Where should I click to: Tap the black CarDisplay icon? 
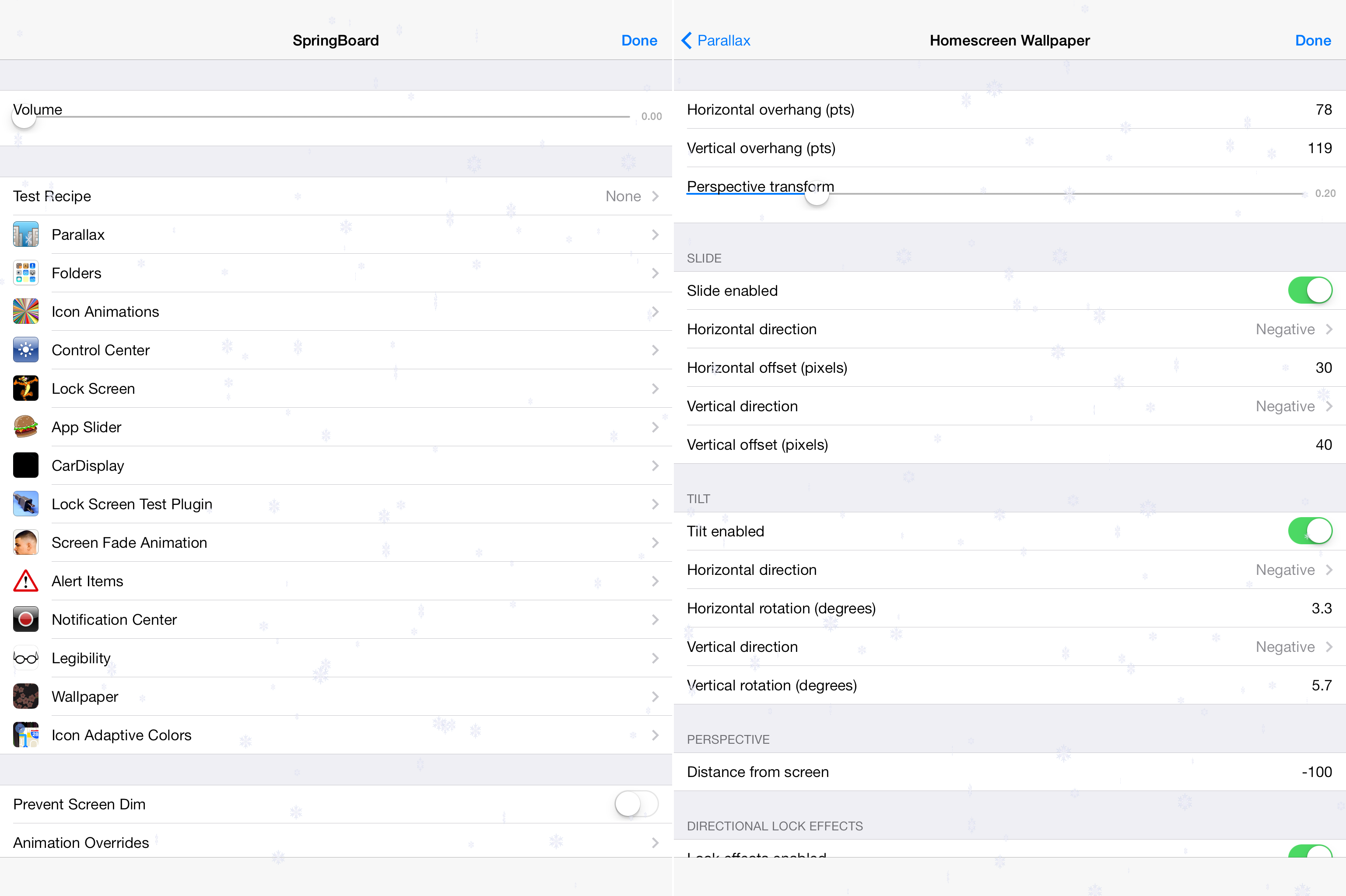pyautogui.click(x=26, y=465)
